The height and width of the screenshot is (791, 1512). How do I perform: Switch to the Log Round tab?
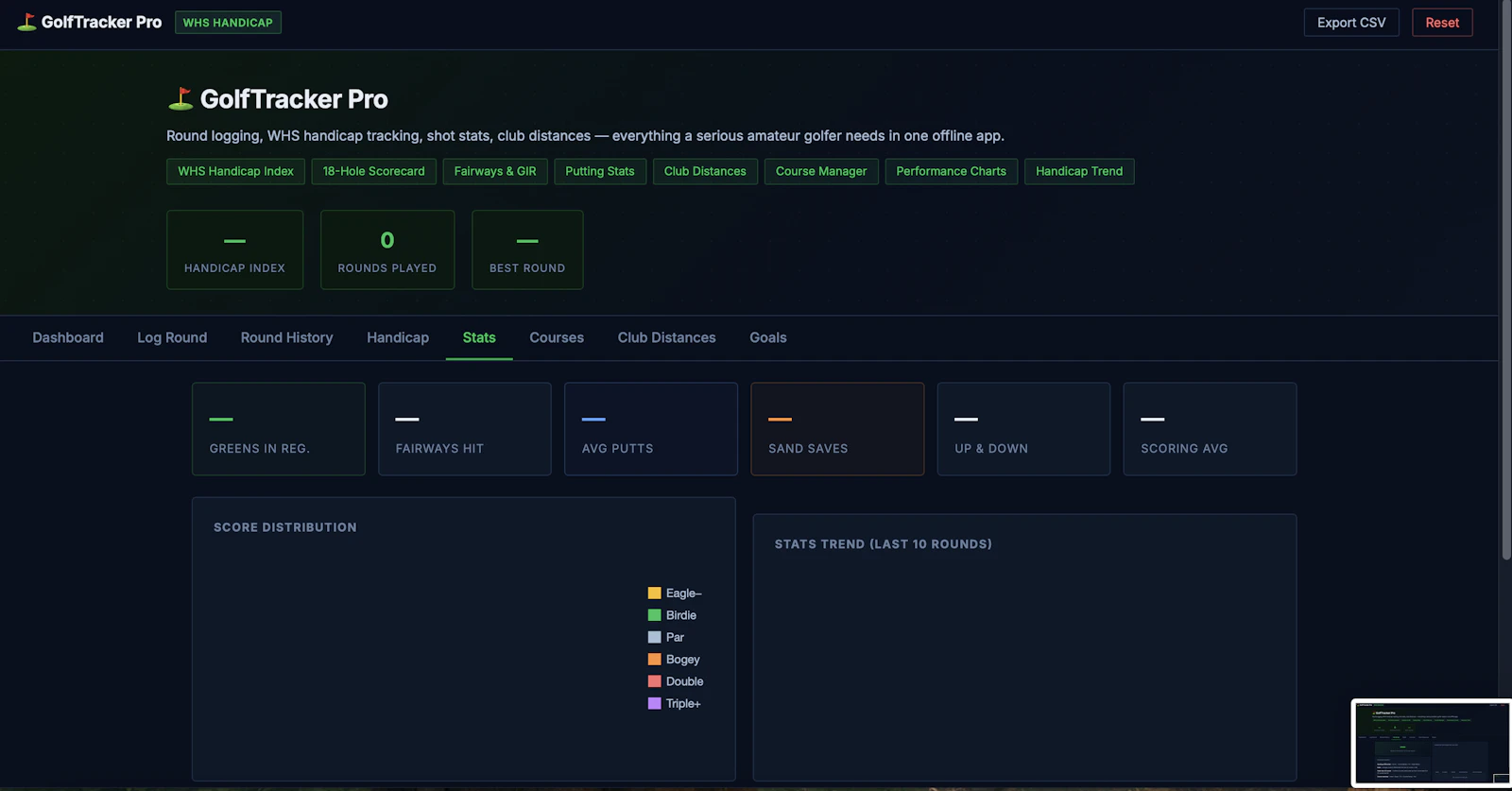(x=172, y=337)
